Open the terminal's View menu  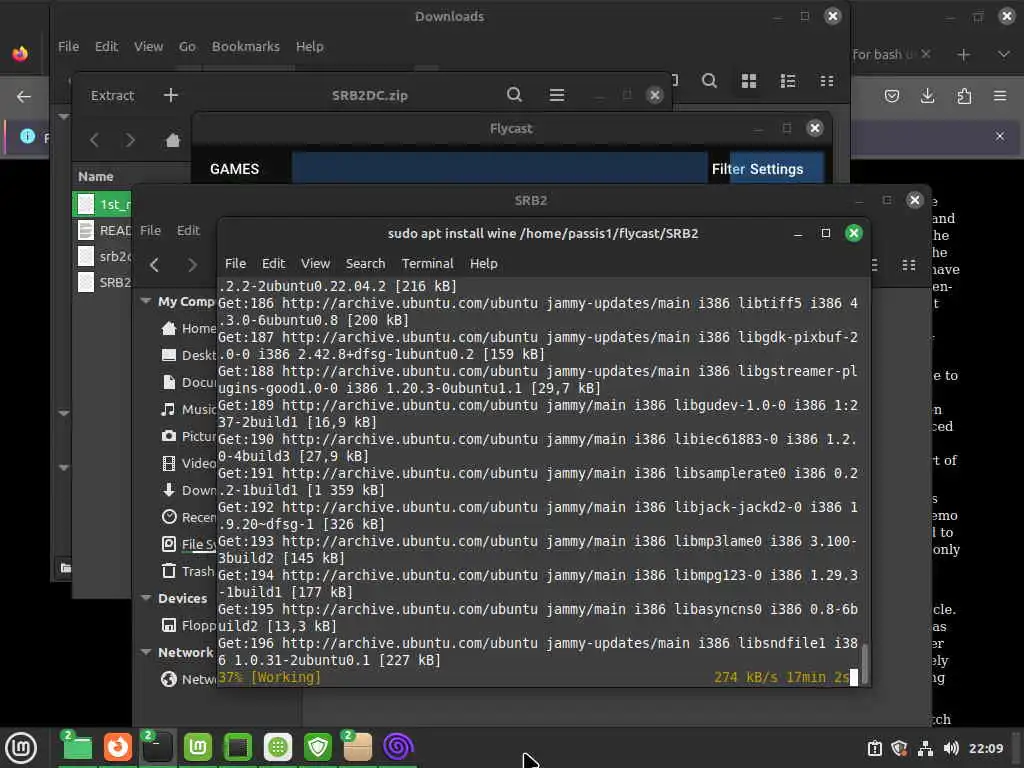coord(315,263)
